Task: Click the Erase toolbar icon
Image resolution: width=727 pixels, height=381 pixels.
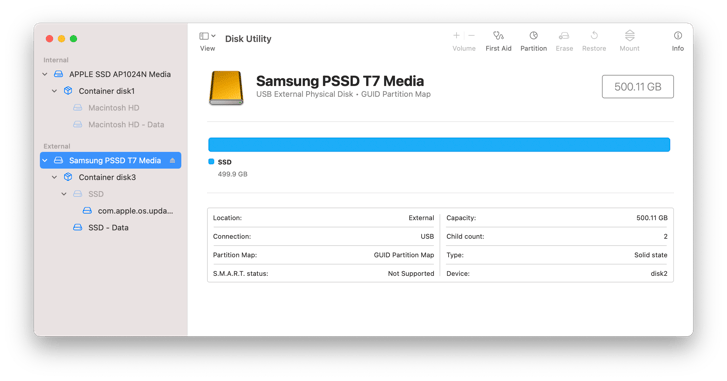Action: click(x=564, y=36)
